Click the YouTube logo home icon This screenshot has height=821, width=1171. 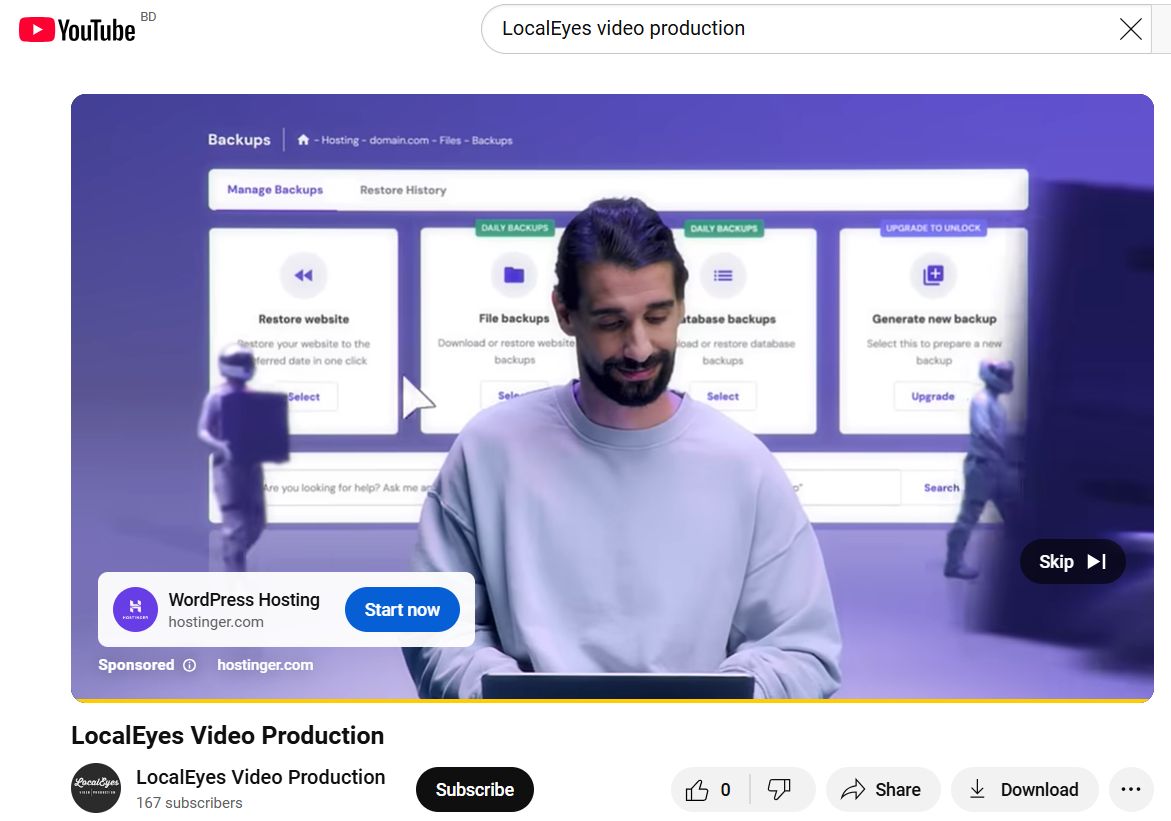coord(77,30)
